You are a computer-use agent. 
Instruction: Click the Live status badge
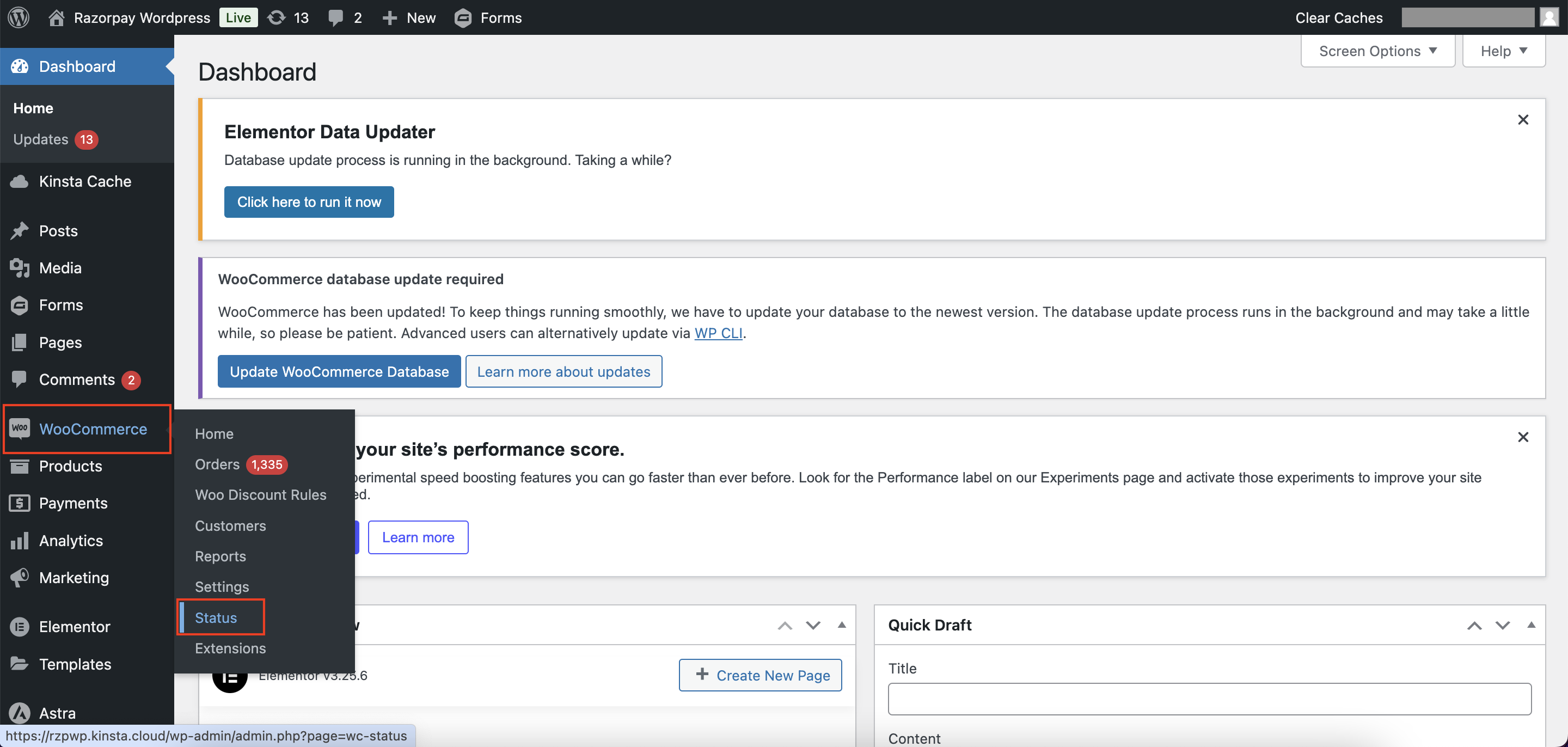point(238,17)
